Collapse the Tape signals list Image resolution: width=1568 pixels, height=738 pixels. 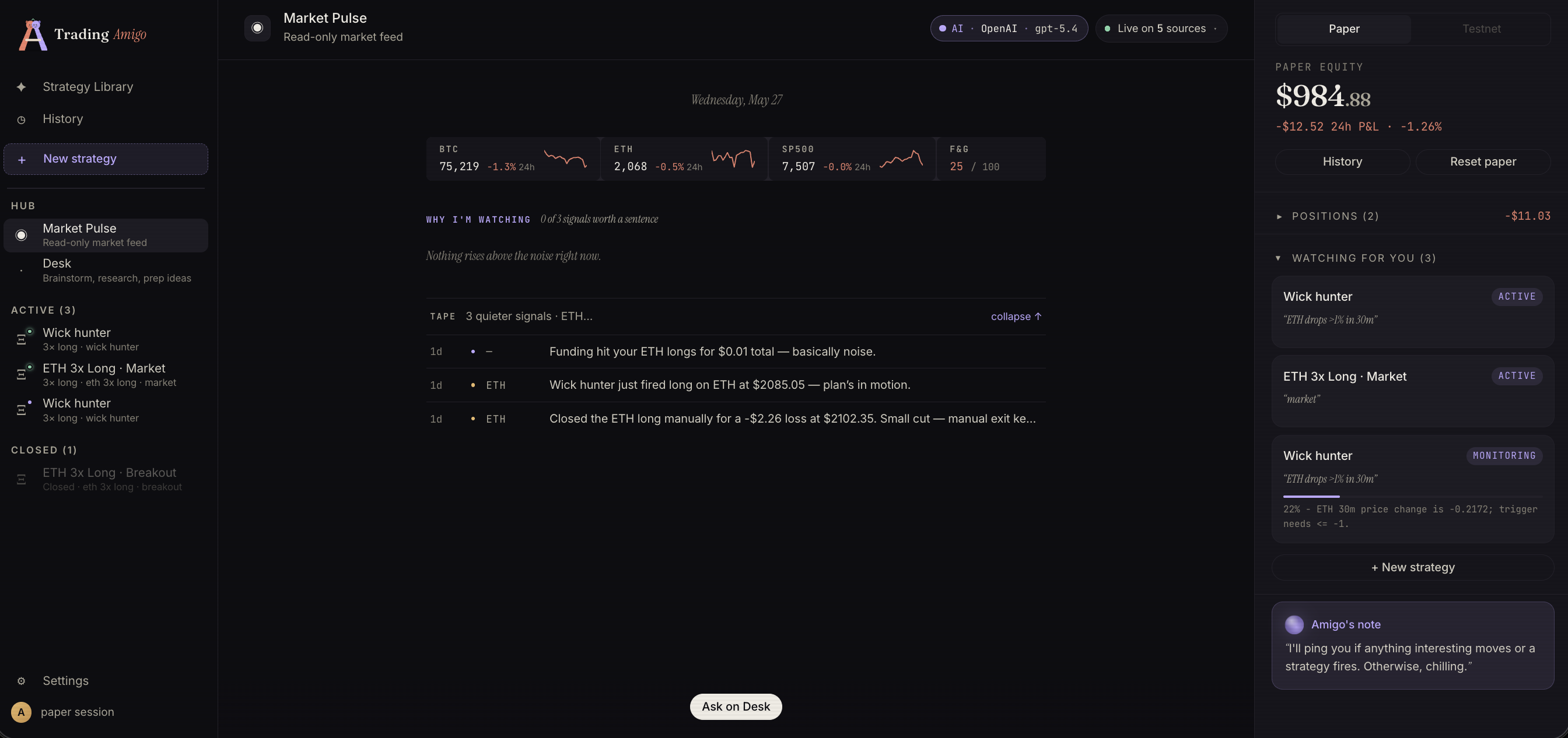(x=1016, y=317)
